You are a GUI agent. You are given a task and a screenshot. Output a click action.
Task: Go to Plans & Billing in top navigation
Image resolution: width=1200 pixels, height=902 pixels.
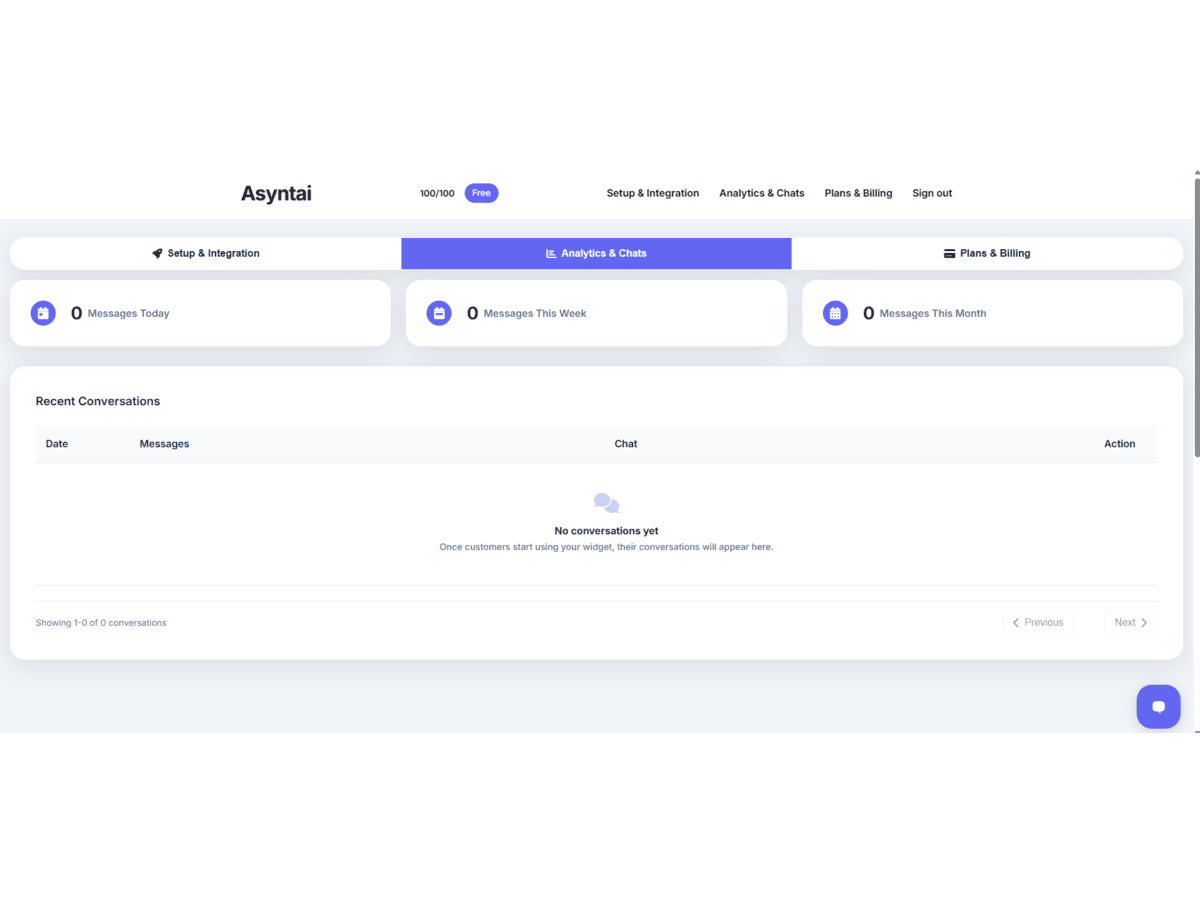pyautogui.click(x=858, y=193)
